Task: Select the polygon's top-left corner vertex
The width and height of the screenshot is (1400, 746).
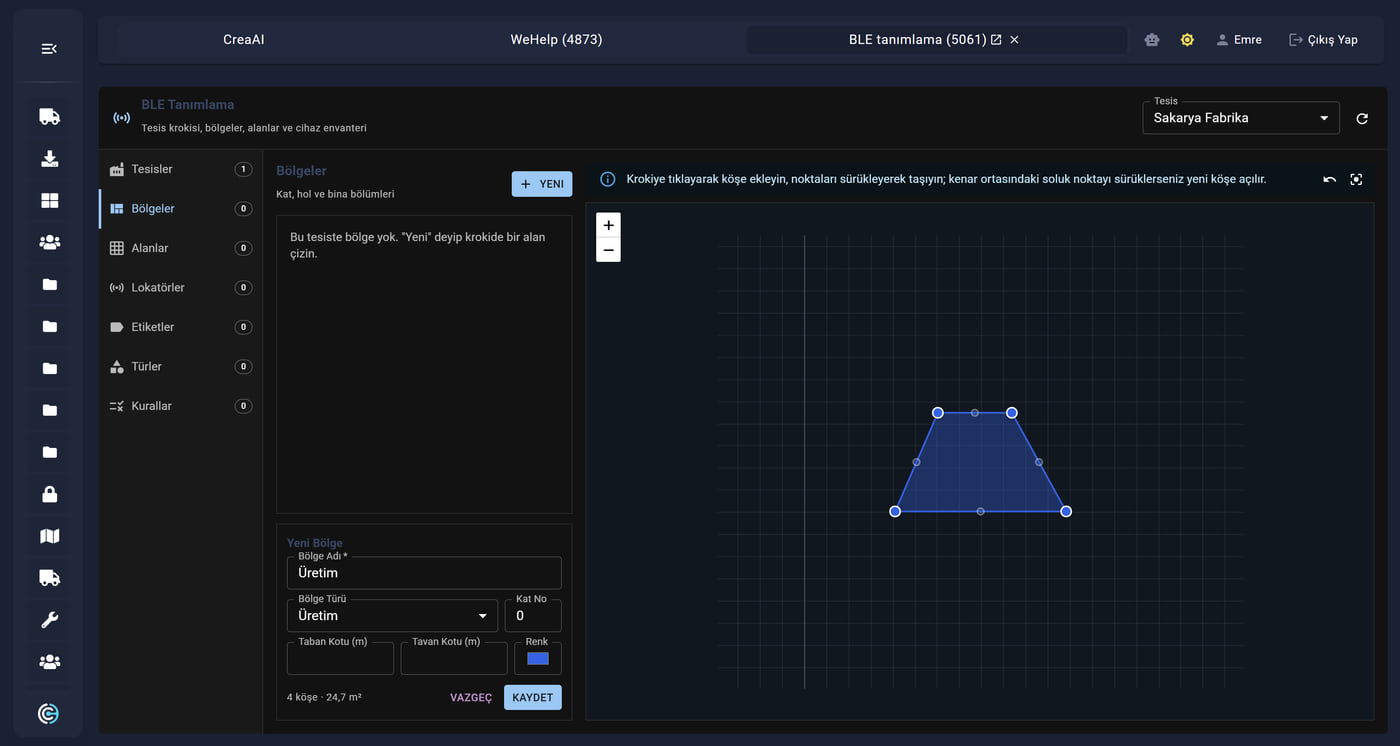Action: (938, 413)
